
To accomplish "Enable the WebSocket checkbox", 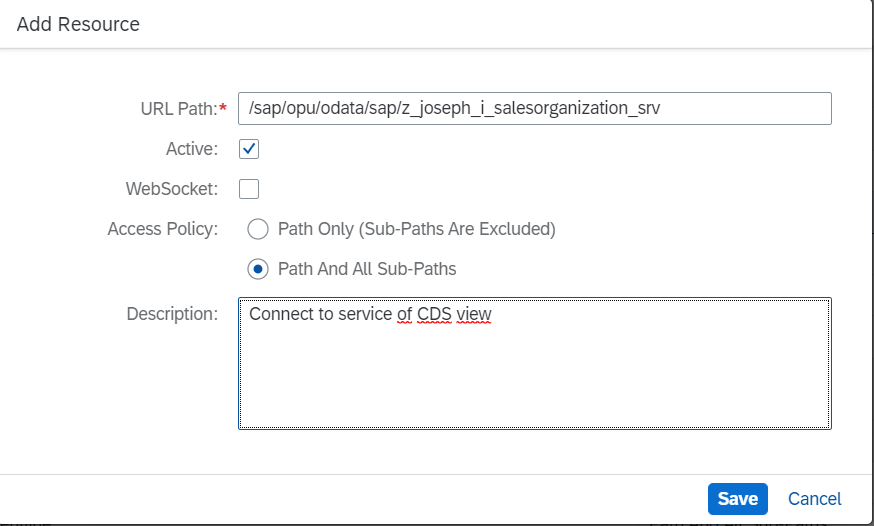I will 249,189.
